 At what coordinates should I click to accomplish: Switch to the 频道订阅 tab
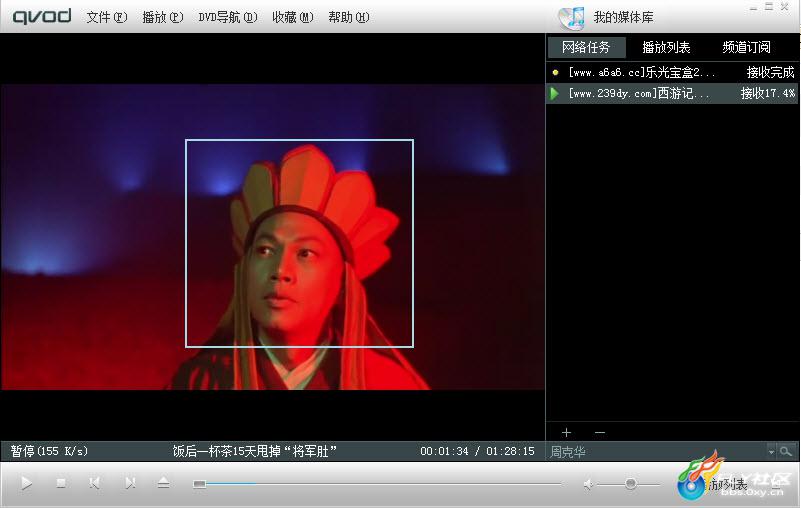[x=746, y=48]
